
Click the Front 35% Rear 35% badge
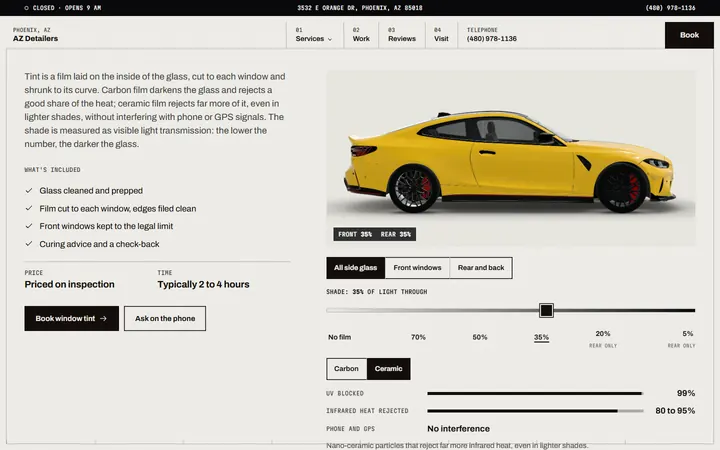375,234
